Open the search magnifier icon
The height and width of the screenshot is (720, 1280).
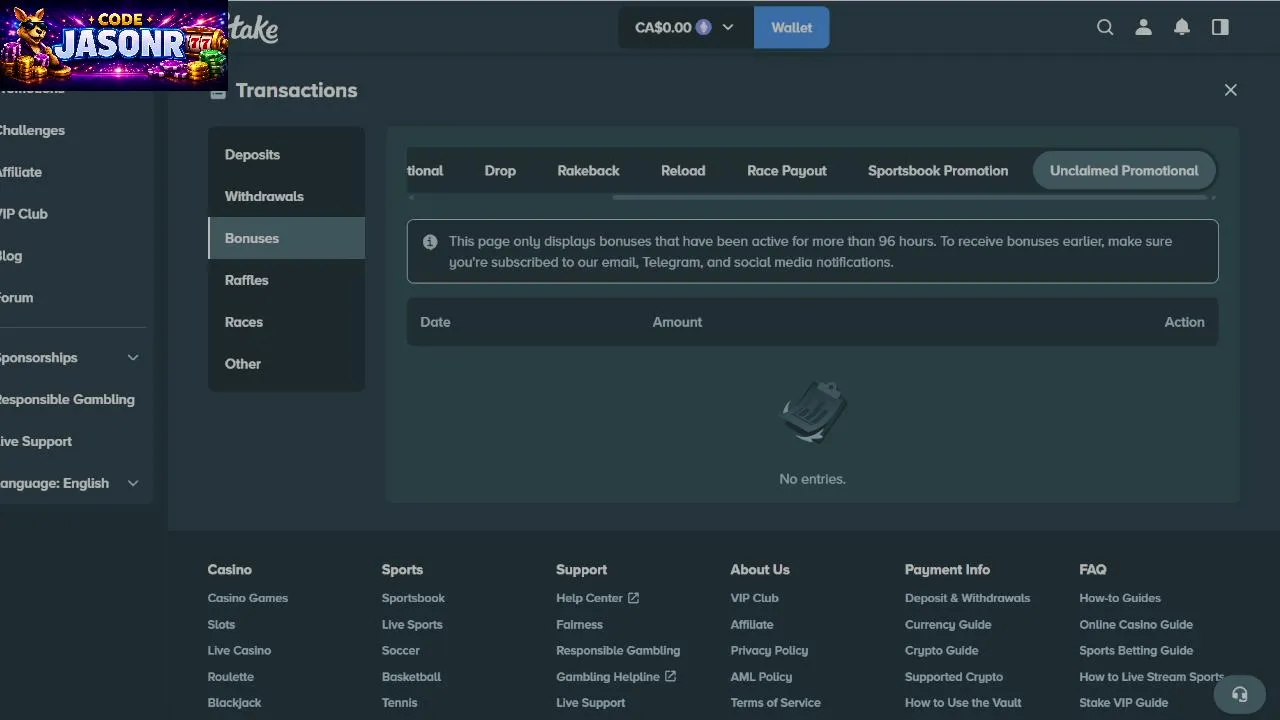(1105, 27)
